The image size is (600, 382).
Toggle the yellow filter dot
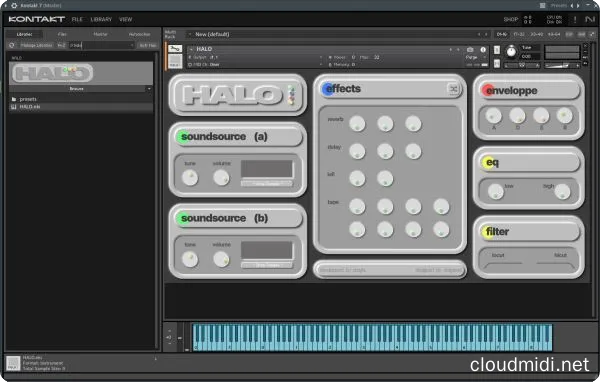[x=487, y=232]
